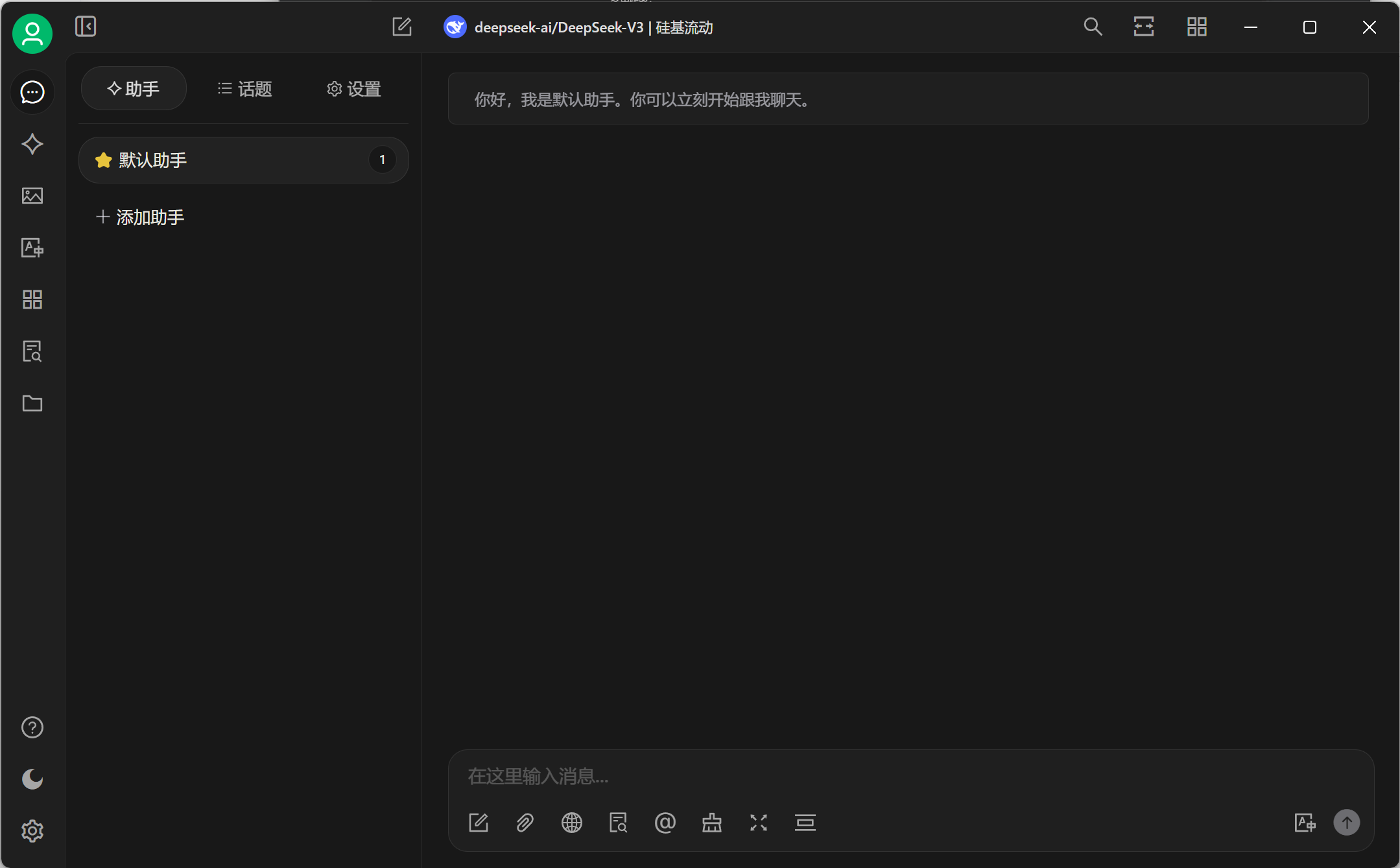
Task: Click the message input field
Action: pos(910,776)
